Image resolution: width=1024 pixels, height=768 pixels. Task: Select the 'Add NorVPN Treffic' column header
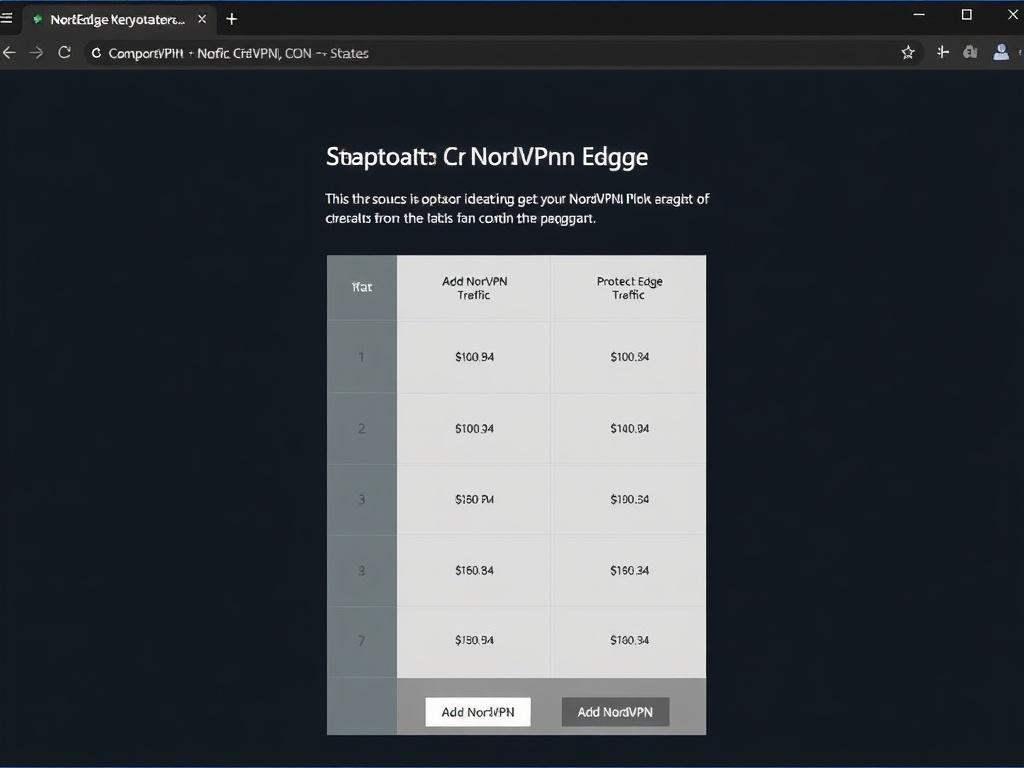tap(474, 288)
